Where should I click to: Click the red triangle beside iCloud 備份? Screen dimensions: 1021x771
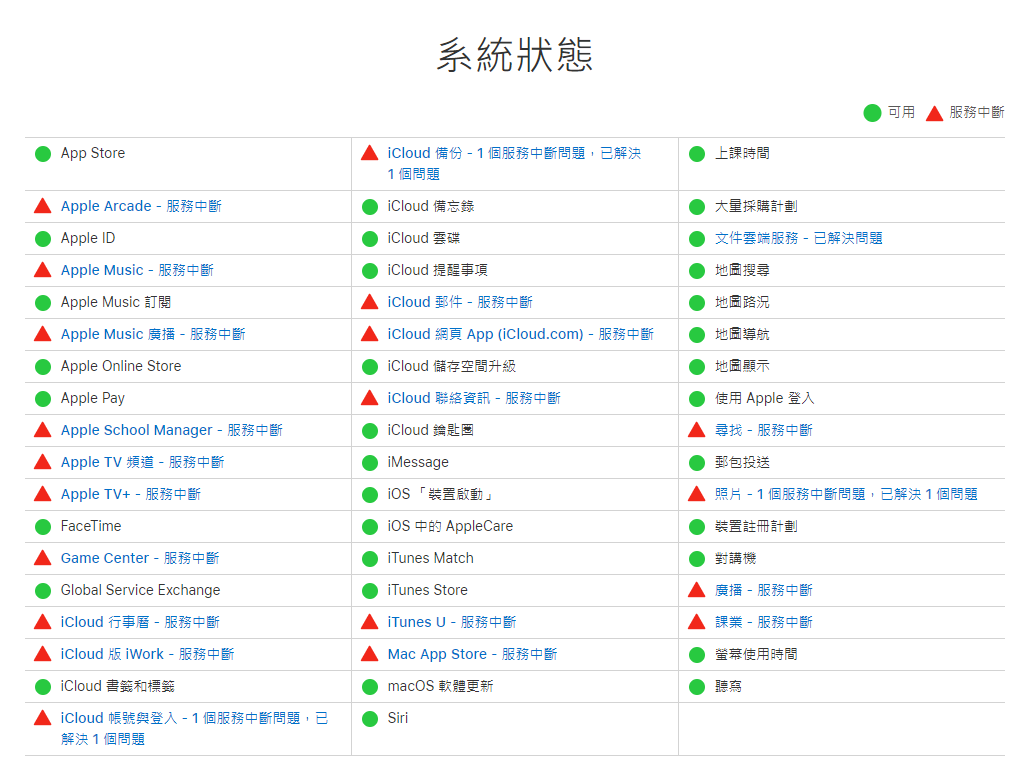[369, 153]
